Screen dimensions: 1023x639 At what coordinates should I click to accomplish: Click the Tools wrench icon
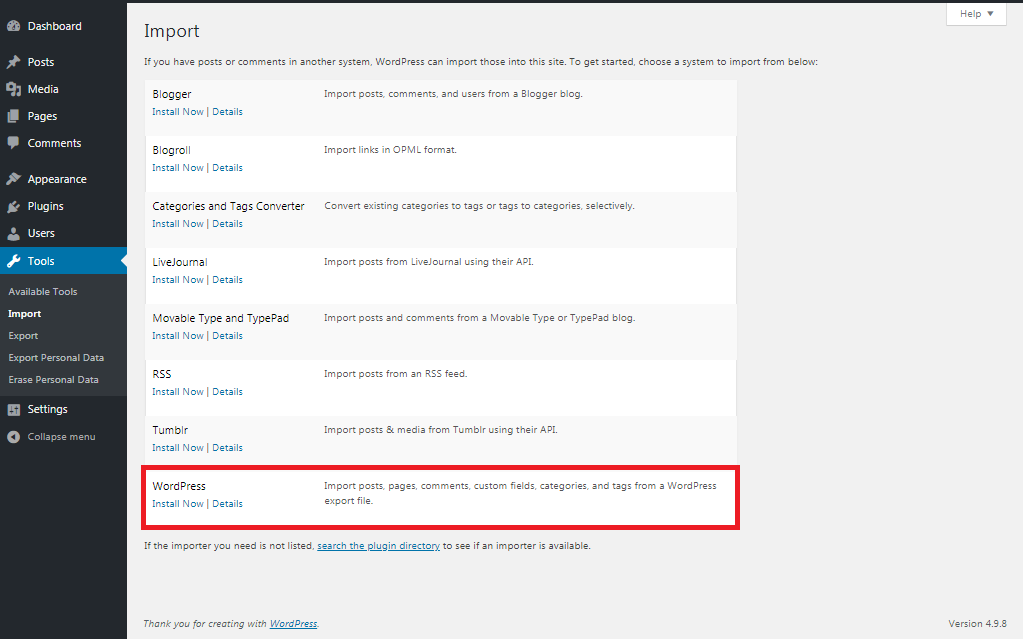pos(14,261)
